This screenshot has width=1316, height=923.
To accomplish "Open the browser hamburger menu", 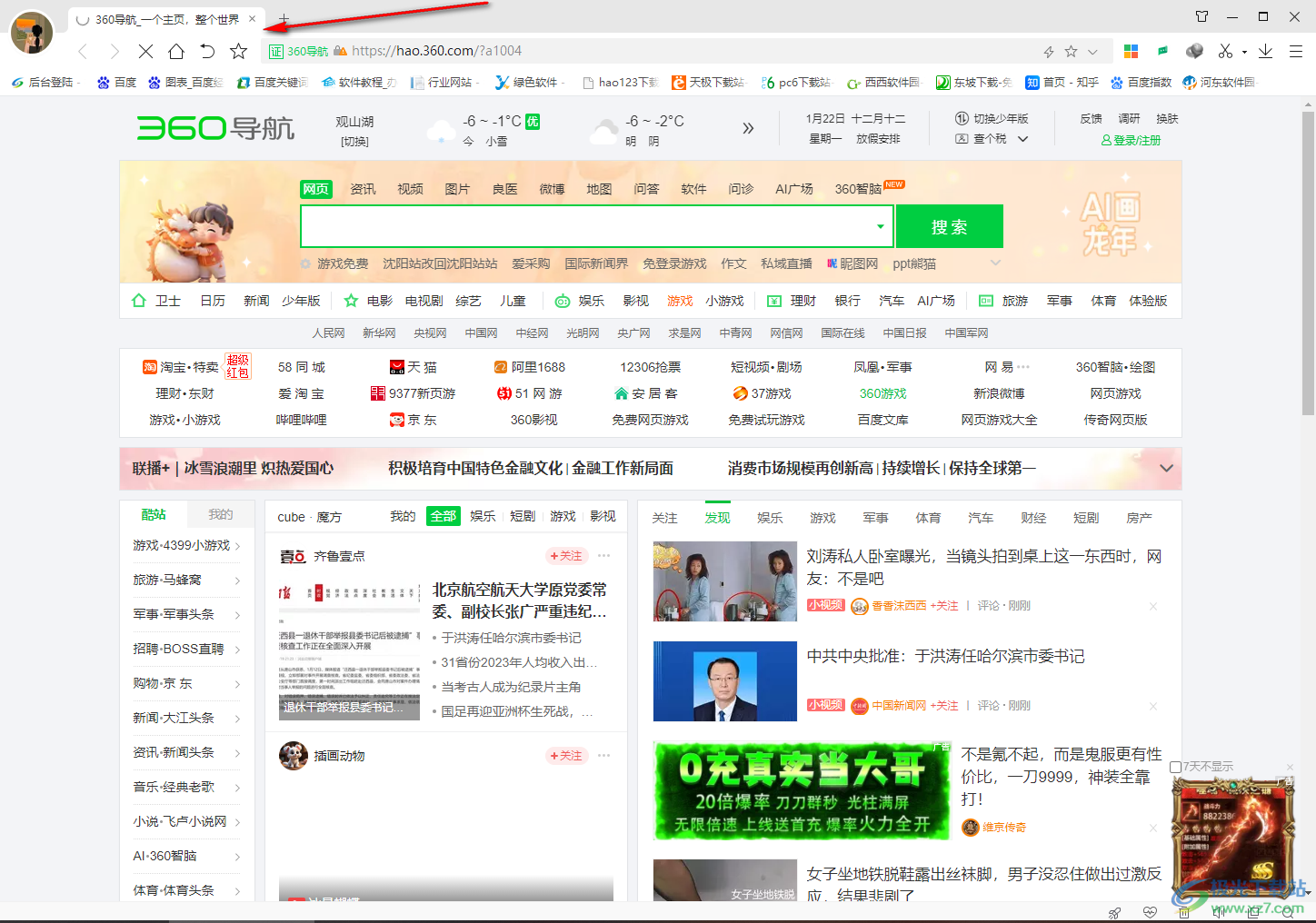I will click(1296, 51).
